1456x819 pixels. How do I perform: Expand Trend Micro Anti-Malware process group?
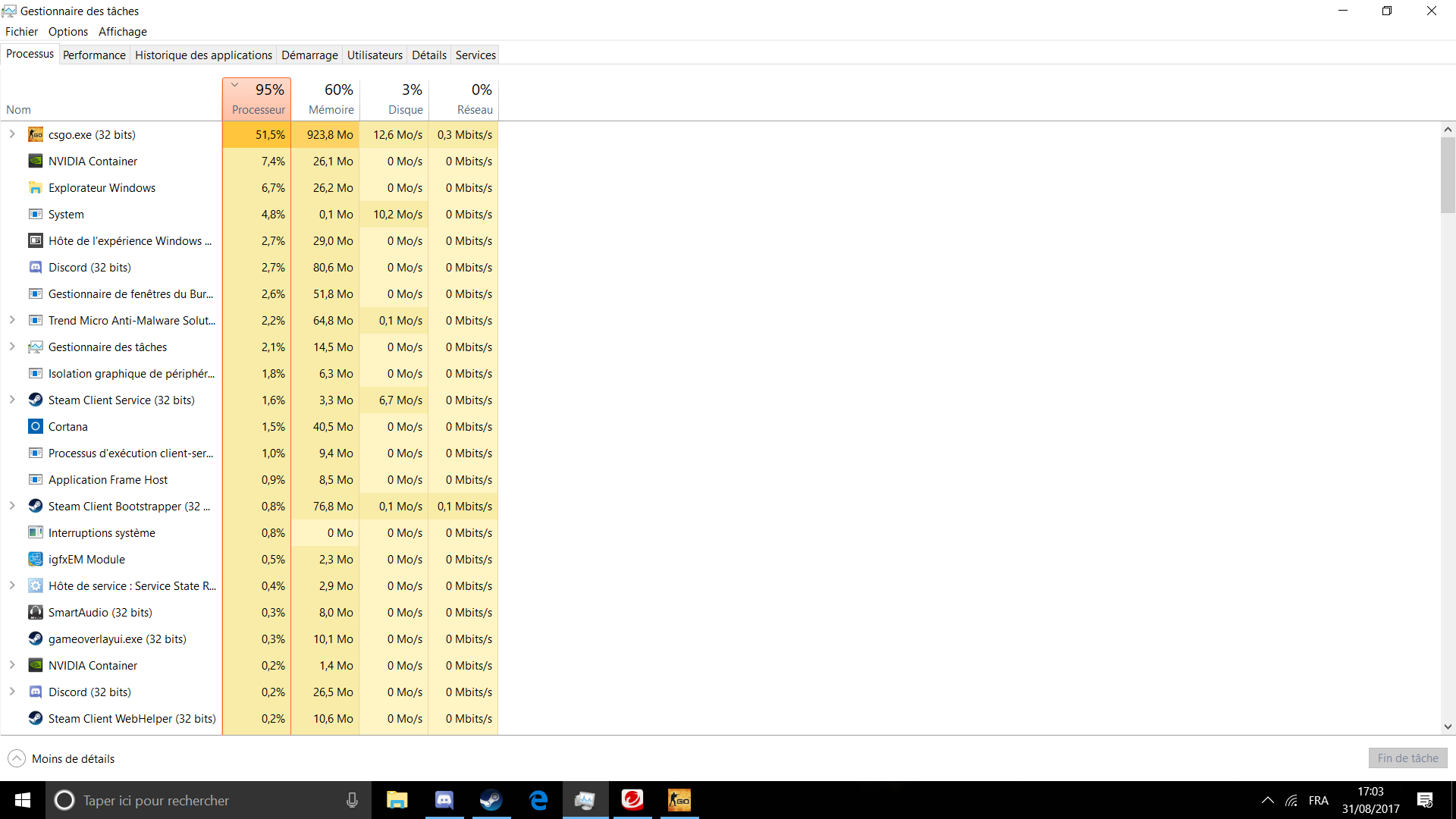click(12, 320)
